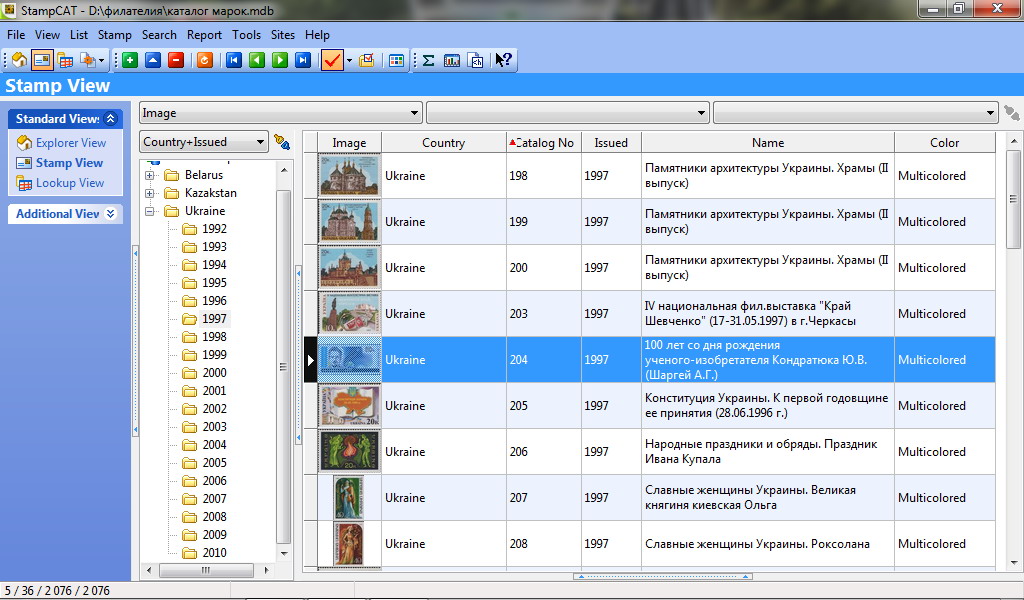Viewport: 1024px width, 600px height.
Task: Expand the Kazakstan tree node
Action: (x=150, y=193)
